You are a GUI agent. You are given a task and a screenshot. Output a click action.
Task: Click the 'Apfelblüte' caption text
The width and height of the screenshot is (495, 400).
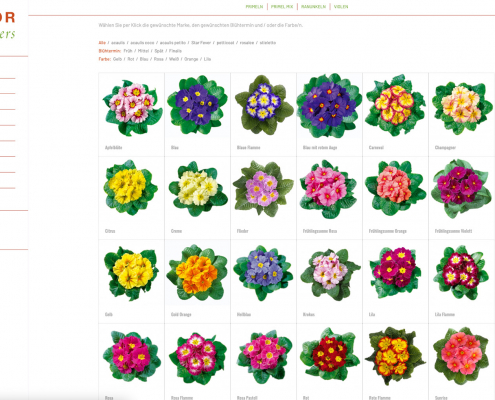[x=113, y=147]
